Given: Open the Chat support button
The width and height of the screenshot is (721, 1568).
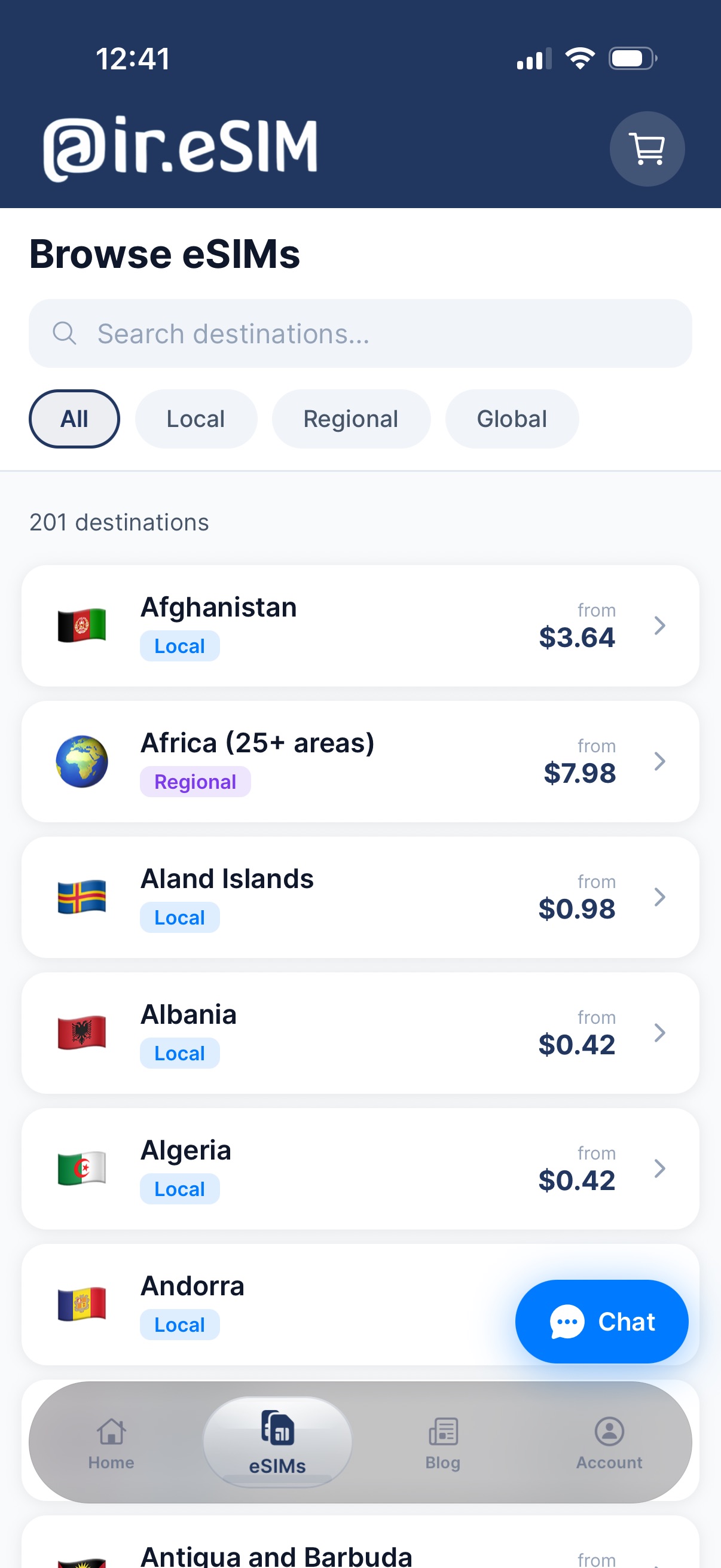Looking at the screenshot, I should [x=601, y=1321].
